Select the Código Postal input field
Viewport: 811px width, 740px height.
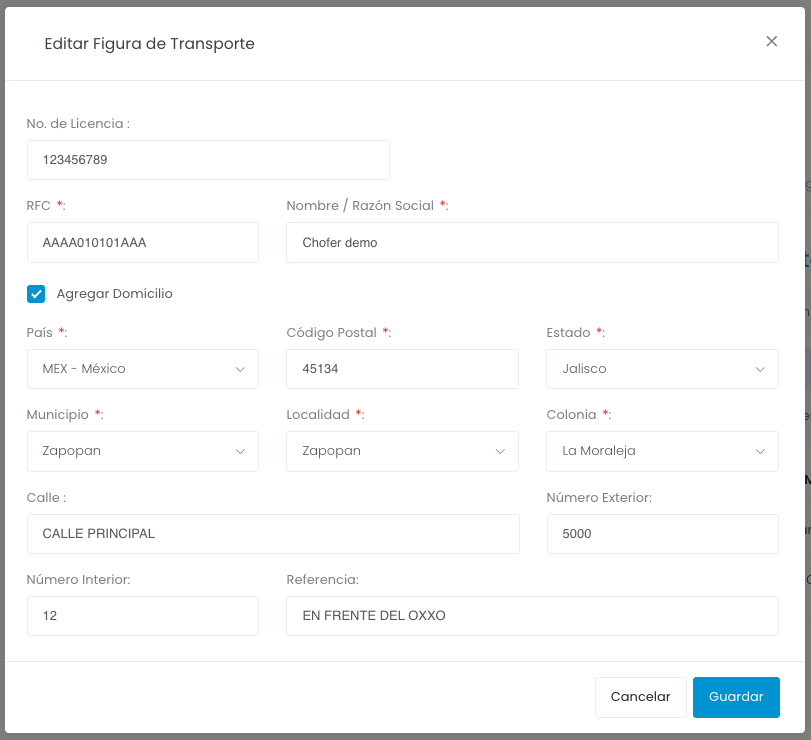pyautogui.click(x=402, y=369)
